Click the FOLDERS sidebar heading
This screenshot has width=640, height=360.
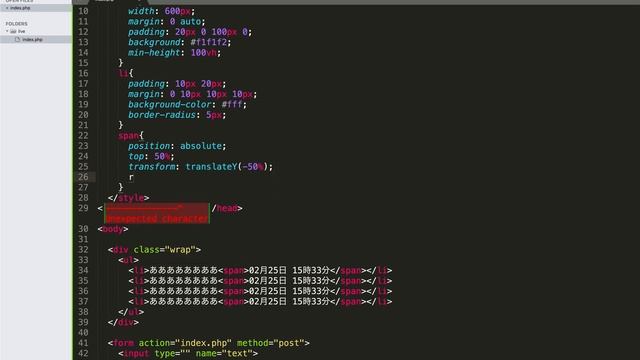(x=16, y=24)
